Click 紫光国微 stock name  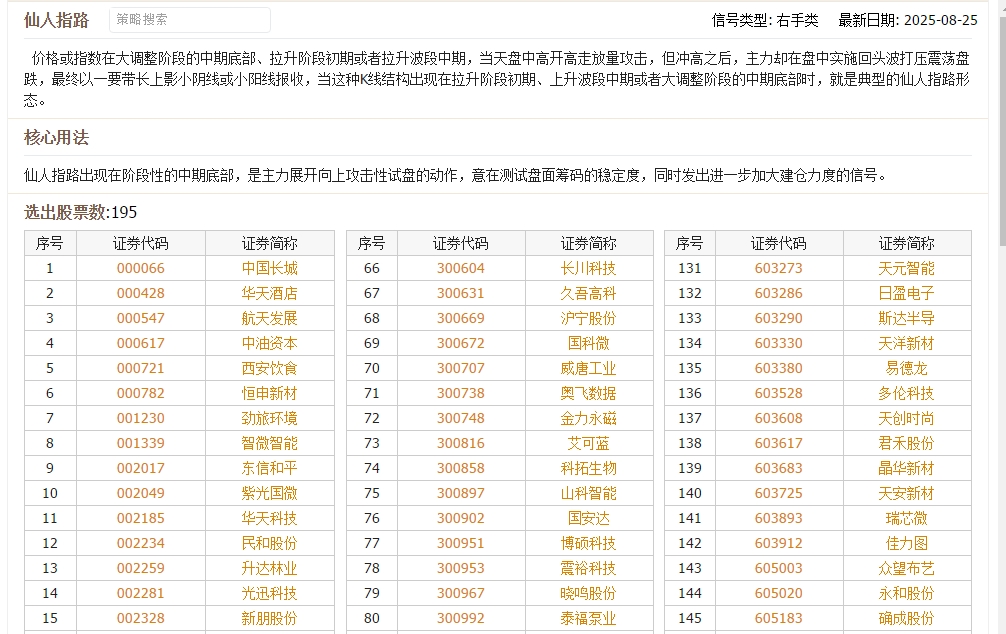(269, 493)
